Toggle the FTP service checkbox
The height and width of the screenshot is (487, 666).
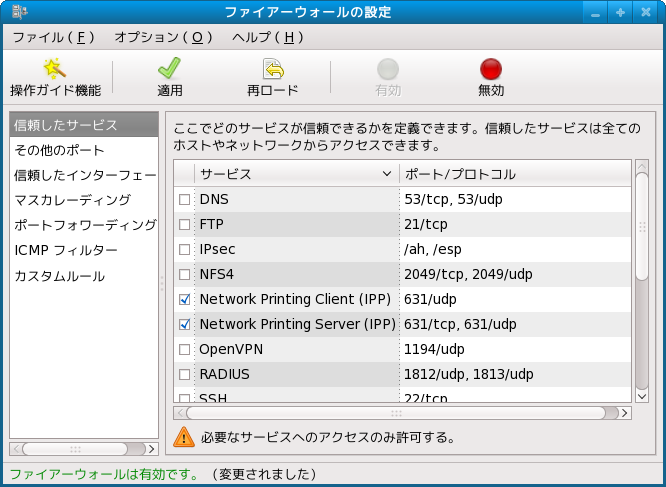point(184,224)
